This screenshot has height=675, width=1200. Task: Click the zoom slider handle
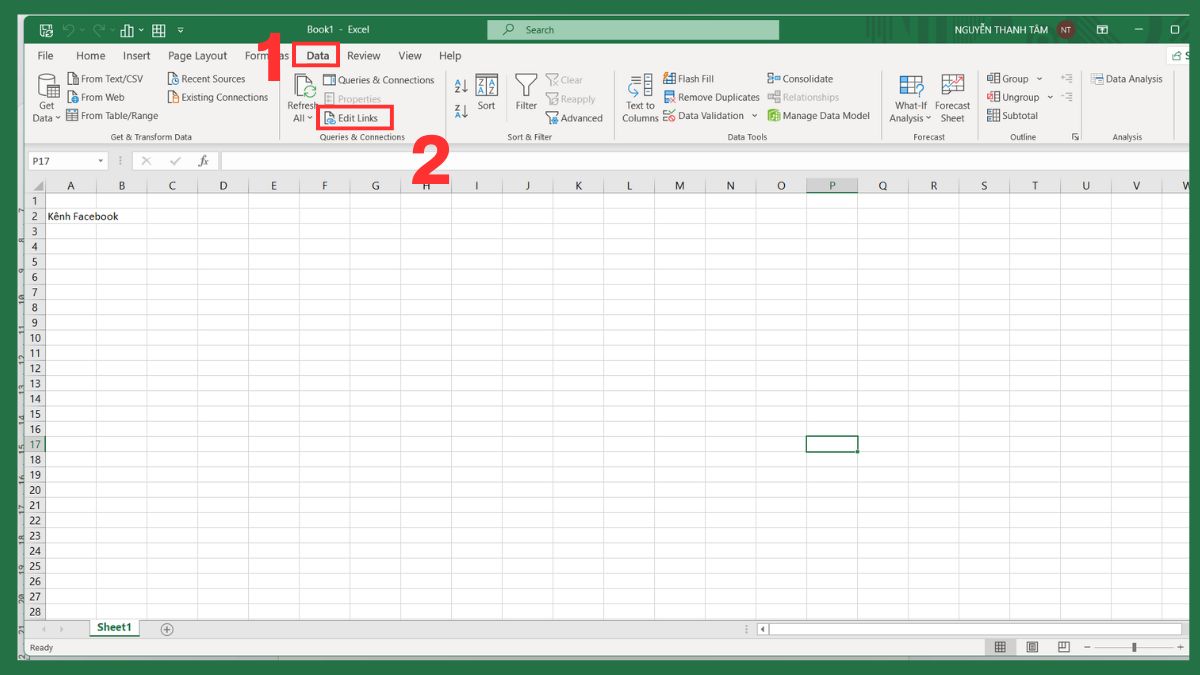pyautogui.click(x=1134, y=648)
